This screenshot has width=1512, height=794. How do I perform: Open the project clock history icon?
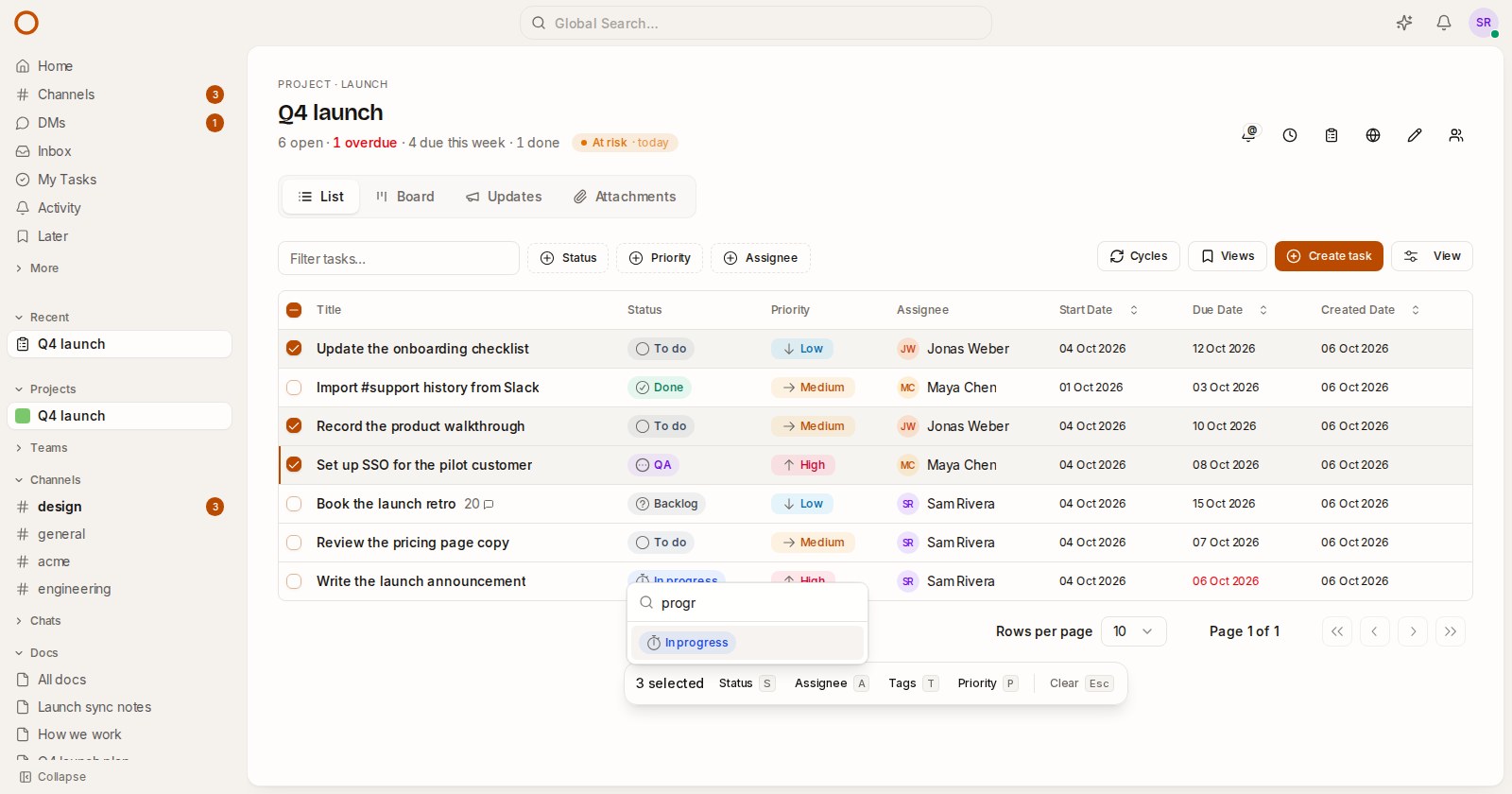(1290, 135)
